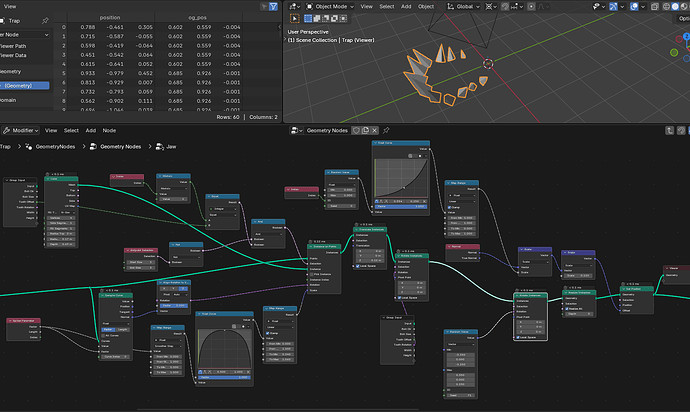This screenshot has width=690, height=412.
Task: Click the position column header
Action: (110, 18)
